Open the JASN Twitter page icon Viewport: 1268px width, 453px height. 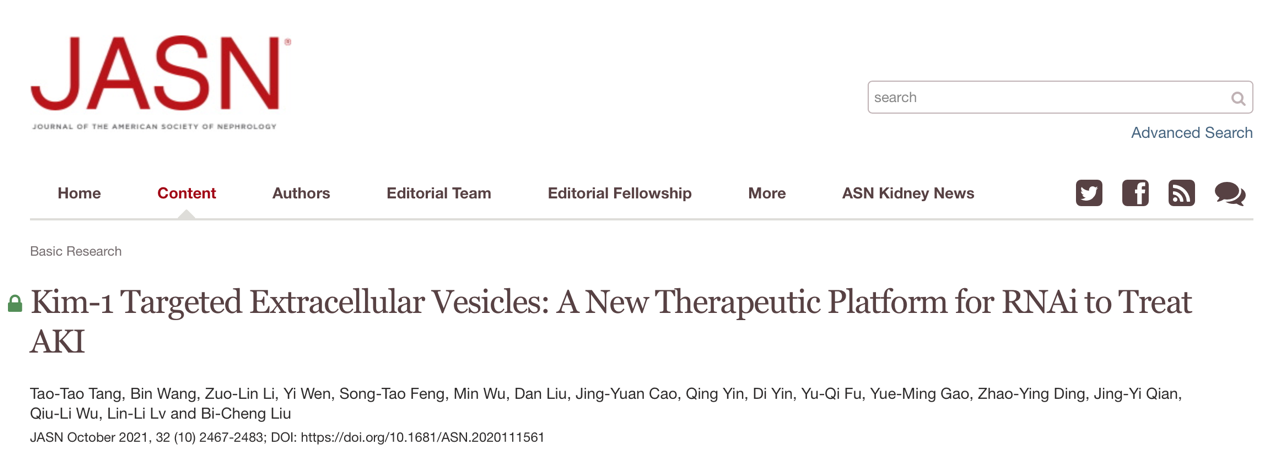tap(1089, 193)
